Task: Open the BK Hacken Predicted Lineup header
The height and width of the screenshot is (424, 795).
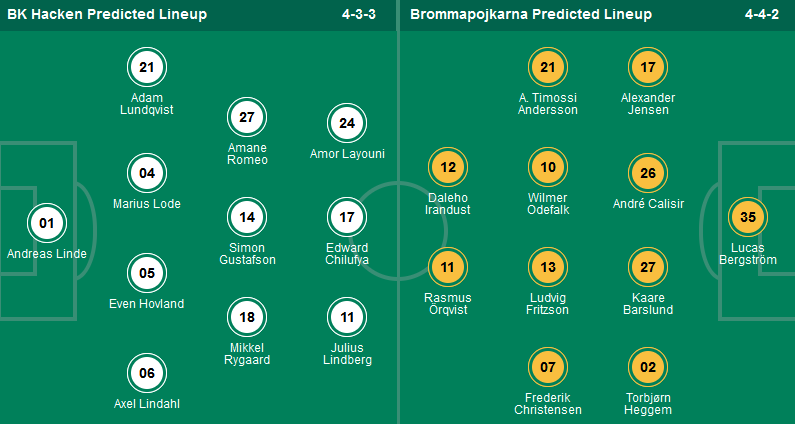Action: click(106, 15)
